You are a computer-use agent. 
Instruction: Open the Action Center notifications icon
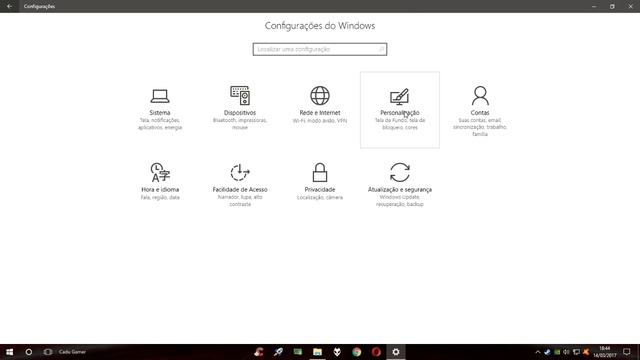point(627,352)
